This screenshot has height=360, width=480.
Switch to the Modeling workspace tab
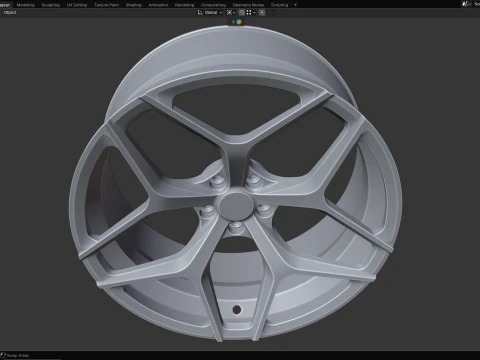[25, 5]
